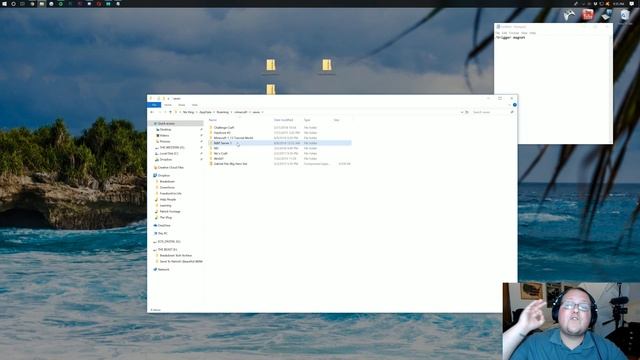Screen dimensions: 640x360
Task: Click the Up one level arrow
Action: point(171,112)
